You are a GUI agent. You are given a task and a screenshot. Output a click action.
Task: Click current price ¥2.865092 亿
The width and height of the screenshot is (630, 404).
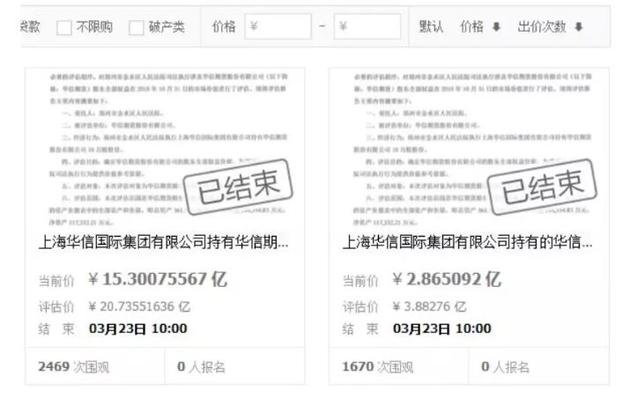(446, 279)
